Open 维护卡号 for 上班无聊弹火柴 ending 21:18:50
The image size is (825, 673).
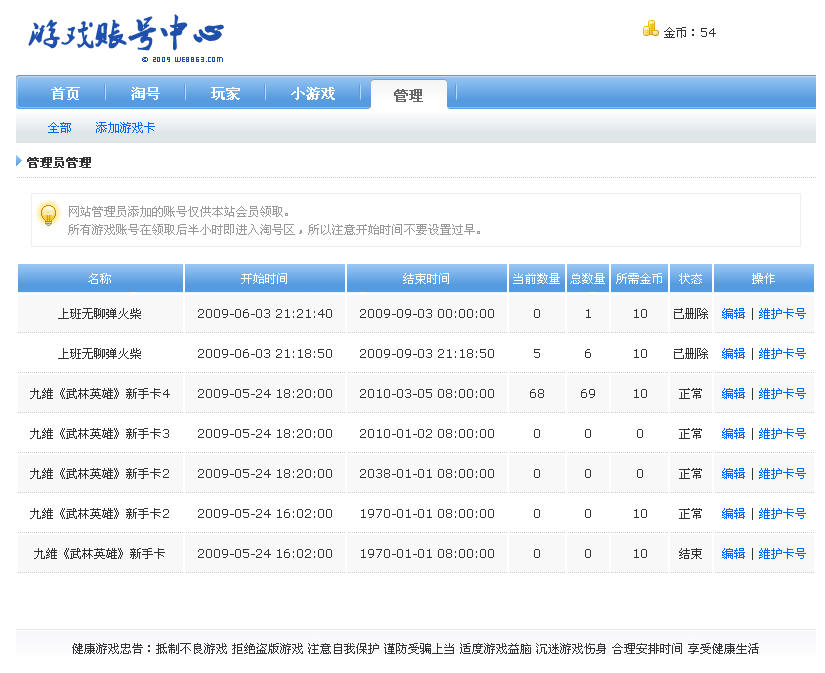(x=782, y=354)
